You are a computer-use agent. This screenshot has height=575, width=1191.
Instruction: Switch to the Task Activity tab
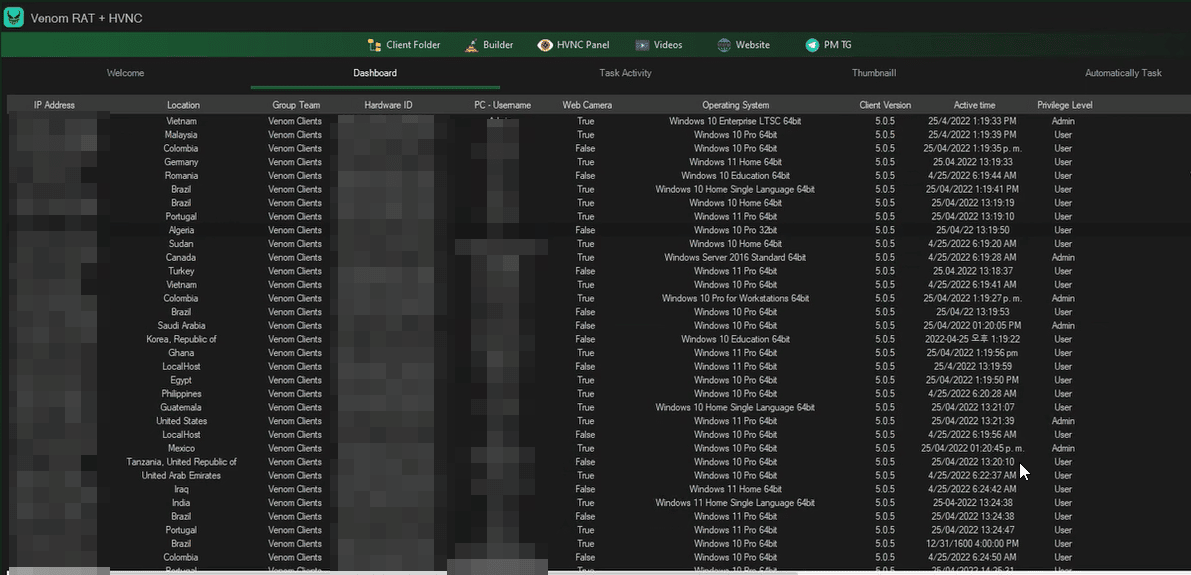click(625, 73)
